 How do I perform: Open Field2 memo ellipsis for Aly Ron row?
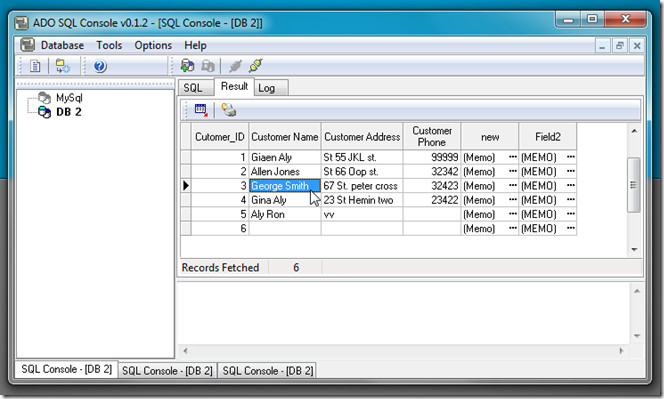coord(570,214)
